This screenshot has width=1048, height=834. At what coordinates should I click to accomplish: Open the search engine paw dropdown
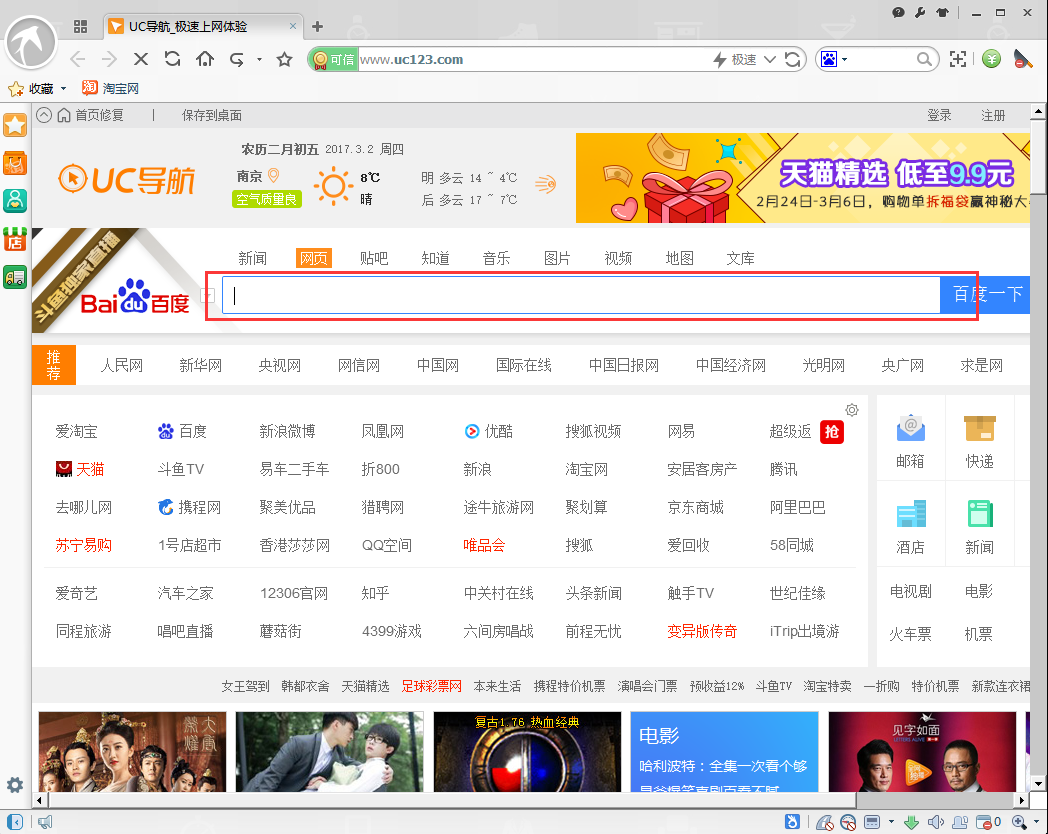pos(834,60)
